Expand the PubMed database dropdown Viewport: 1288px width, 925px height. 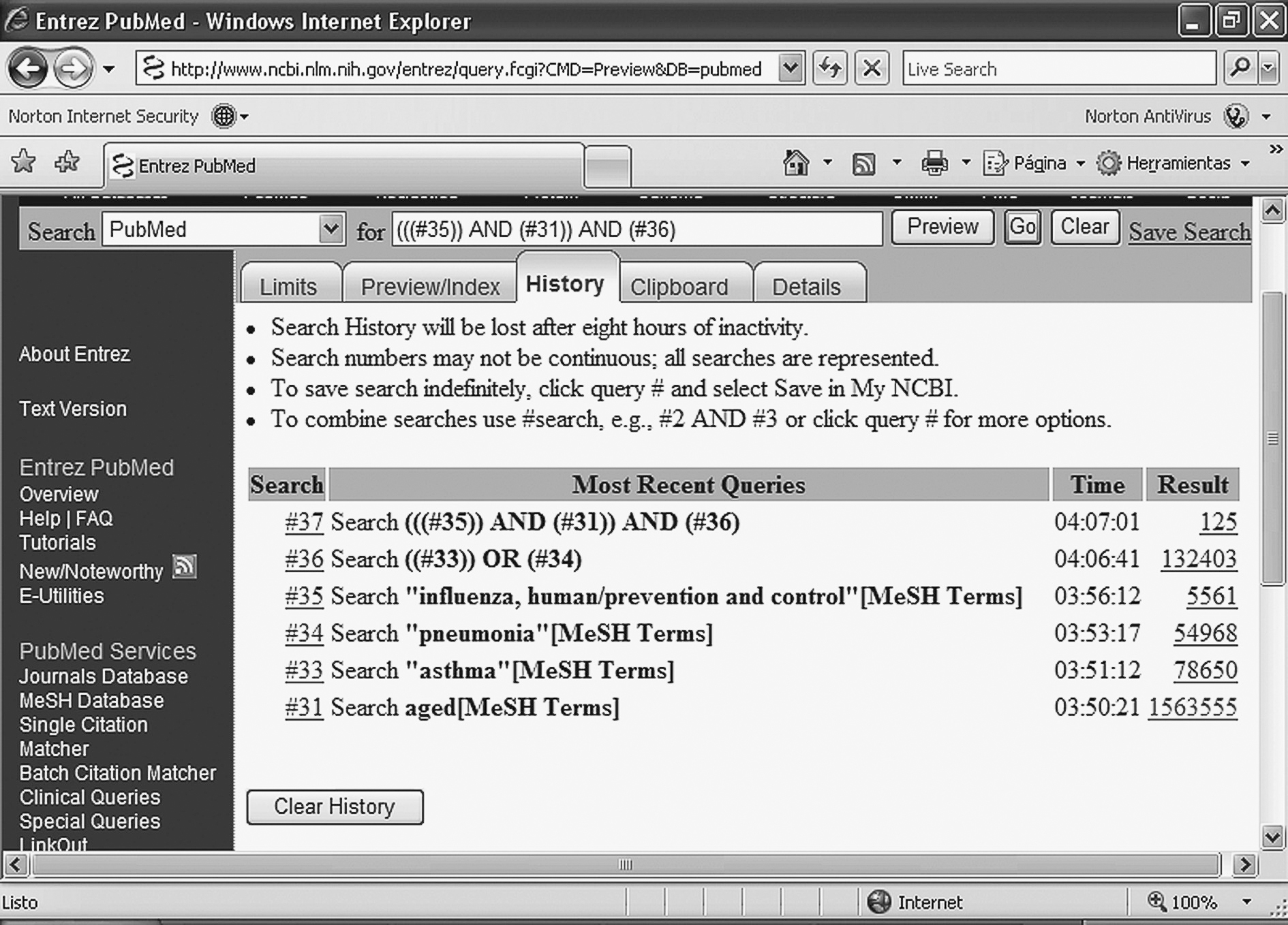point(331,229)
